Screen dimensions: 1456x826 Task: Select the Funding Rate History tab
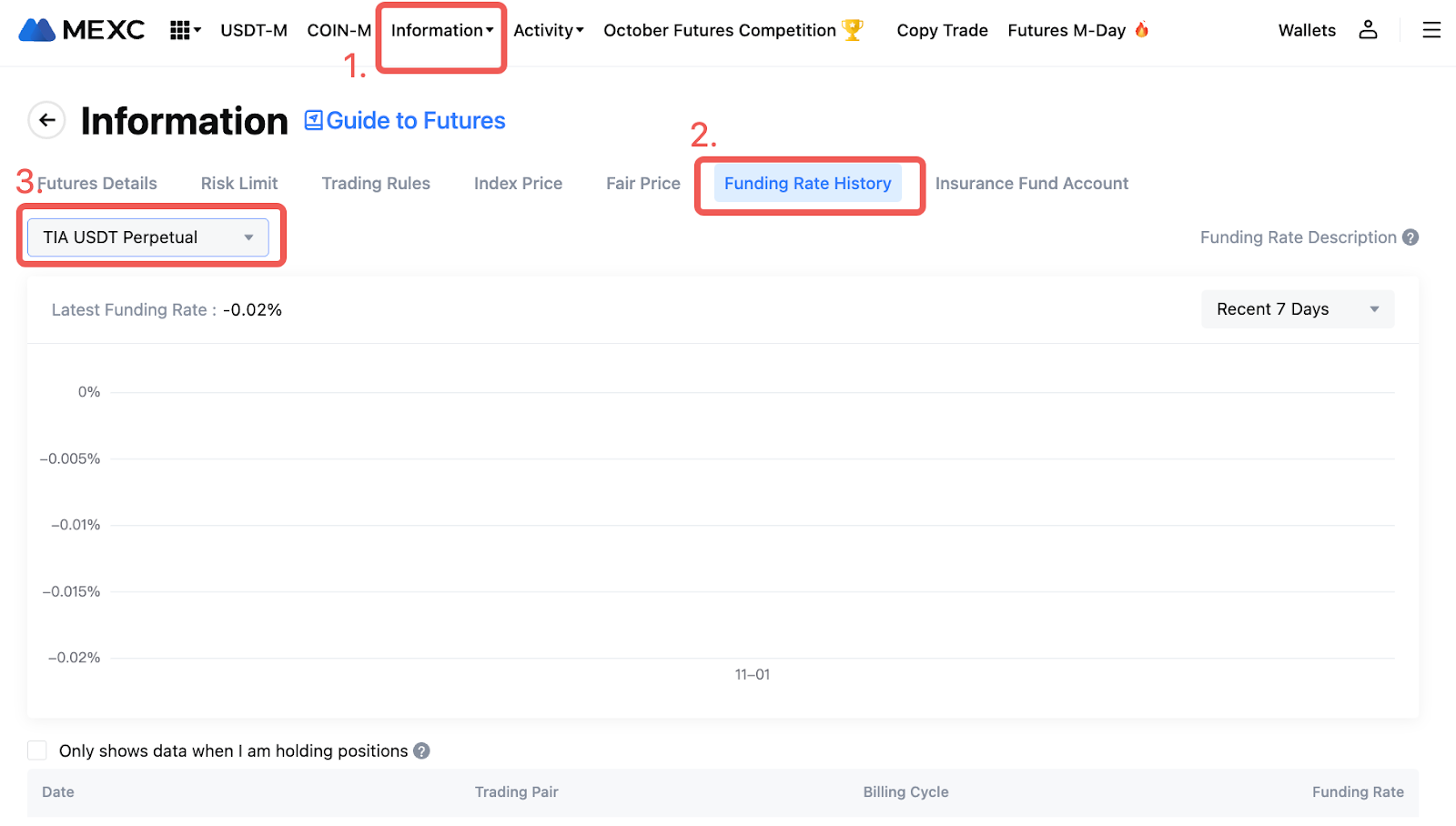tap(807, 184)
